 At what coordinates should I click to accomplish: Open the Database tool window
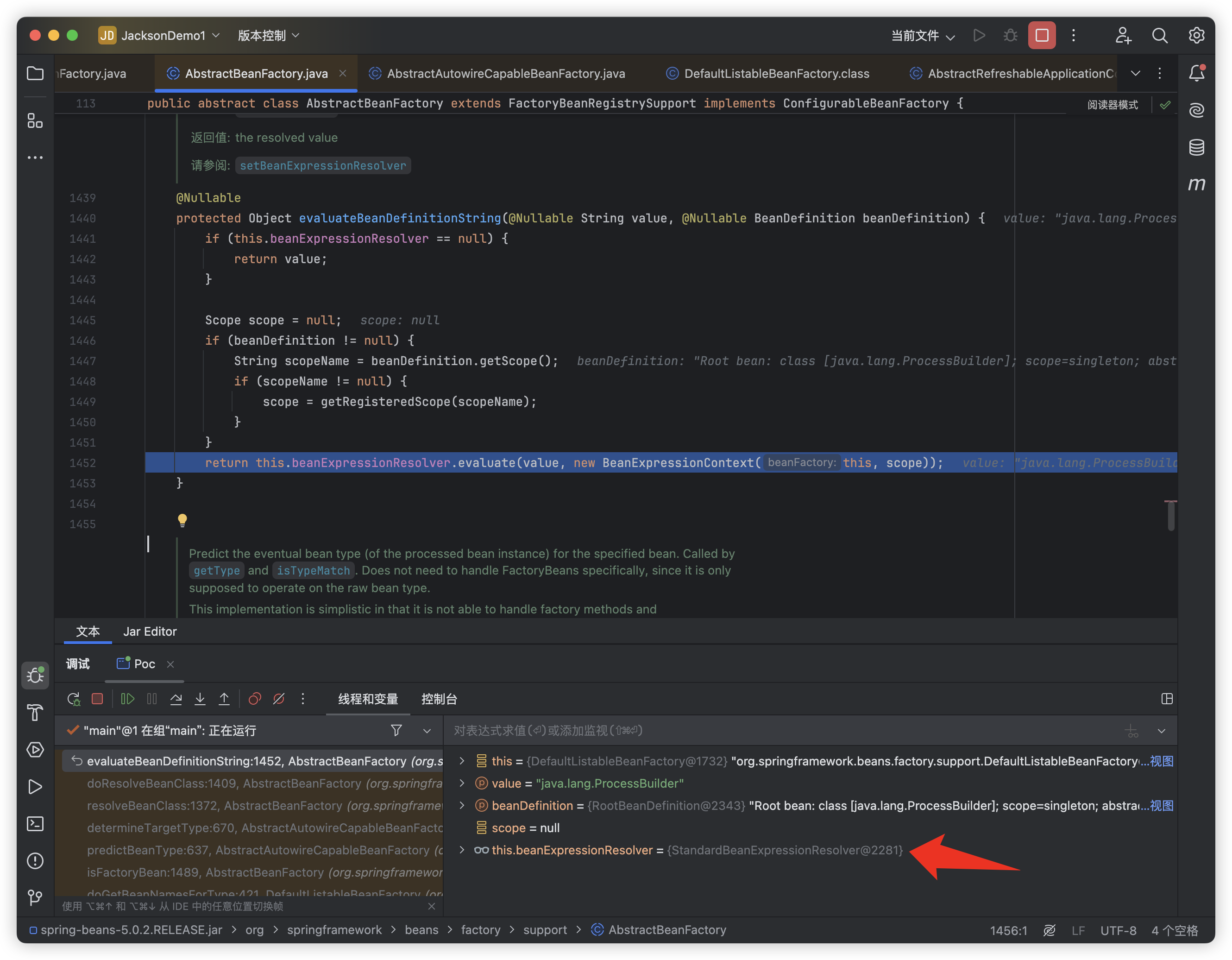point(1196,147)
